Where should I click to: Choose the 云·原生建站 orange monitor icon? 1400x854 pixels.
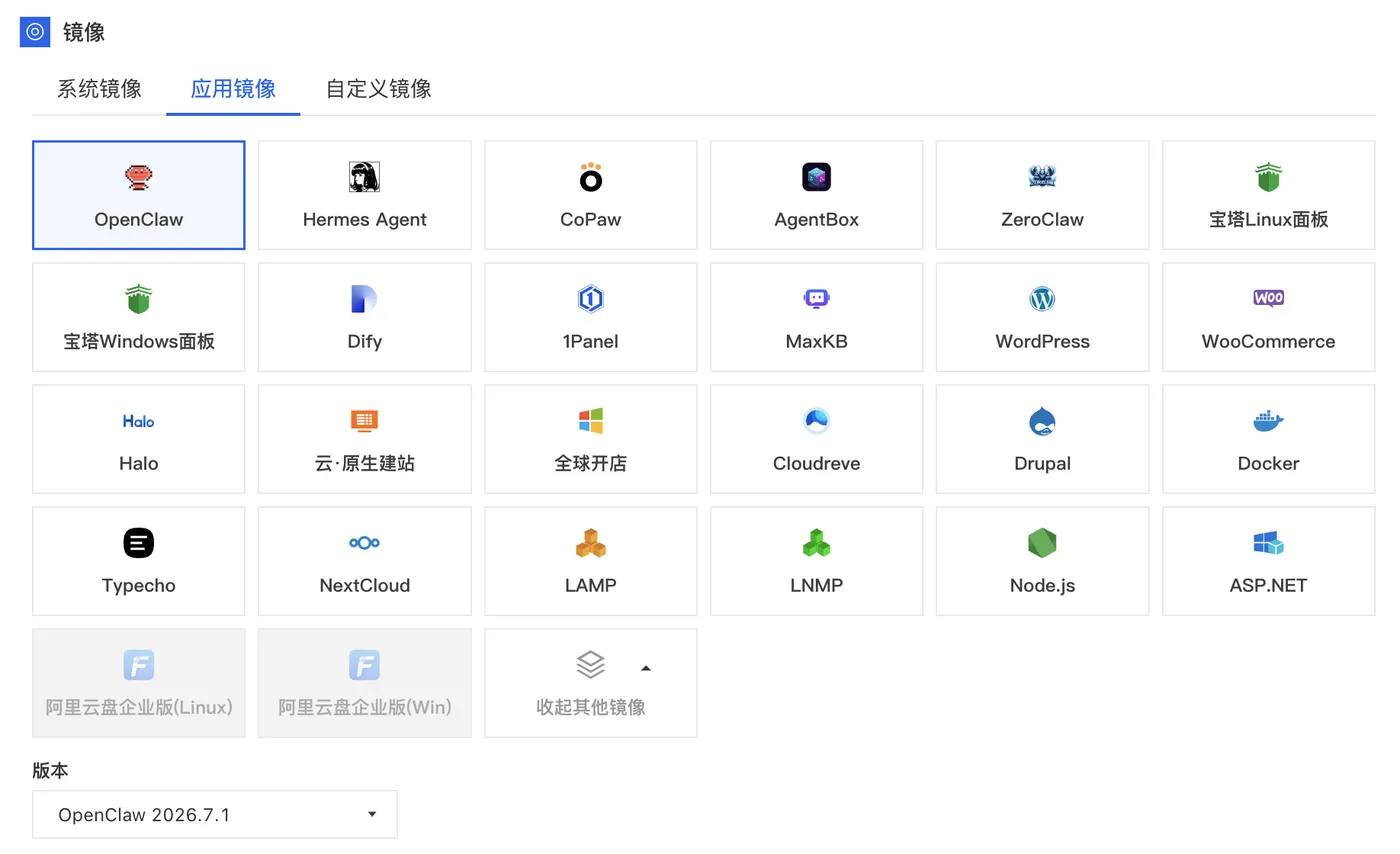(364, 421)
